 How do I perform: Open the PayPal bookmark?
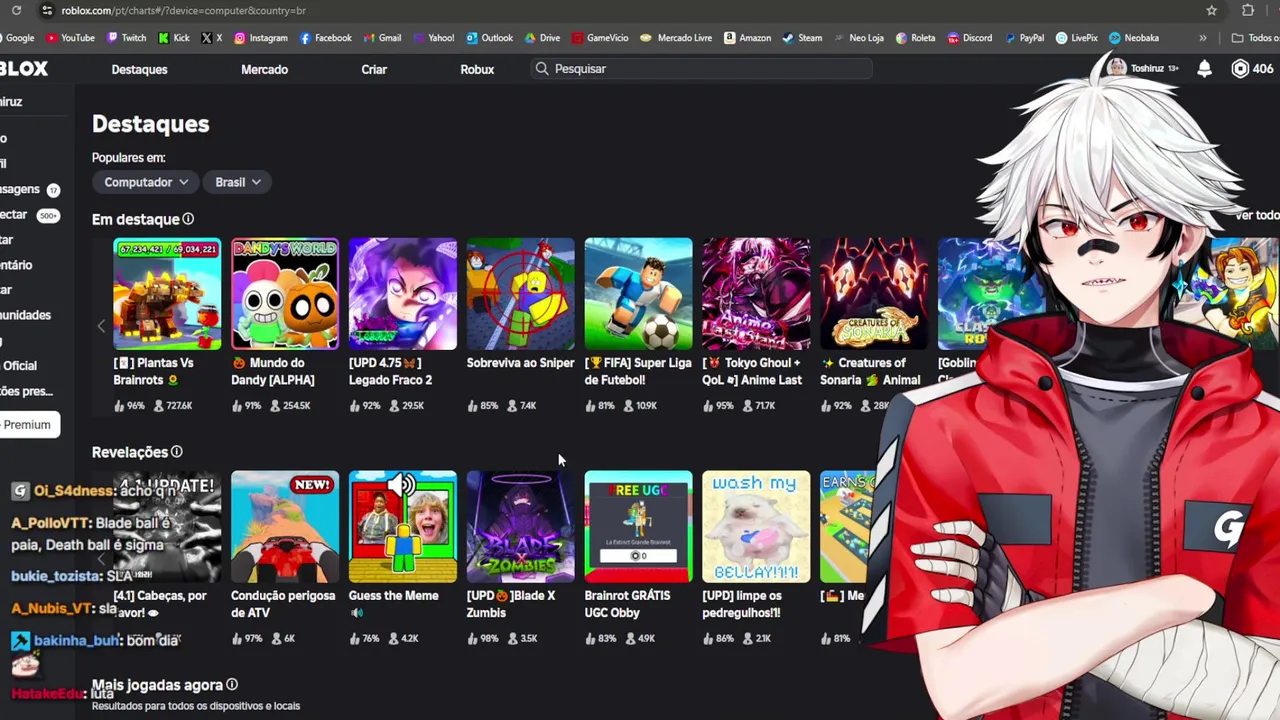point(1024,38)
